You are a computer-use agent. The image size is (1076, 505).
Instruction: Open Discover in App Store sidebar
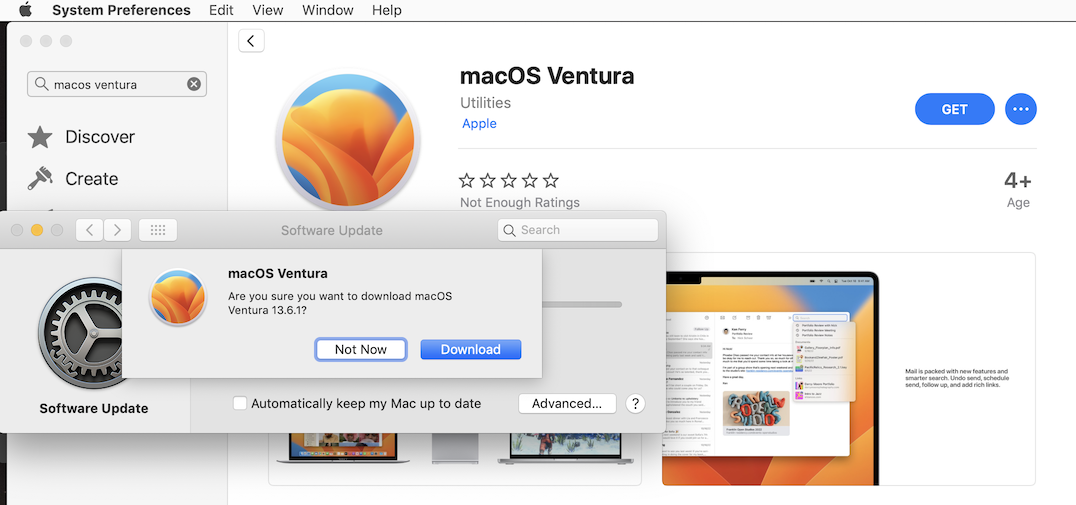pyautogui.click(x=82, y=137)
